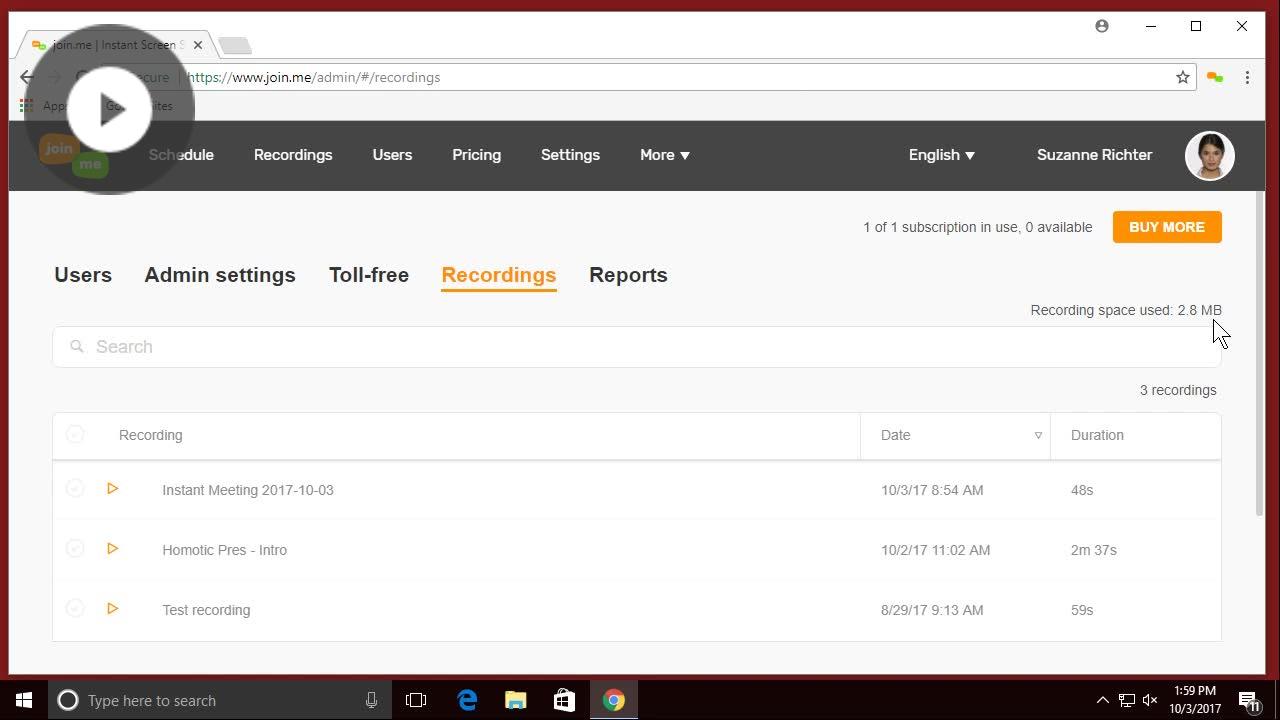Switch to the Users admin tab

83,275
